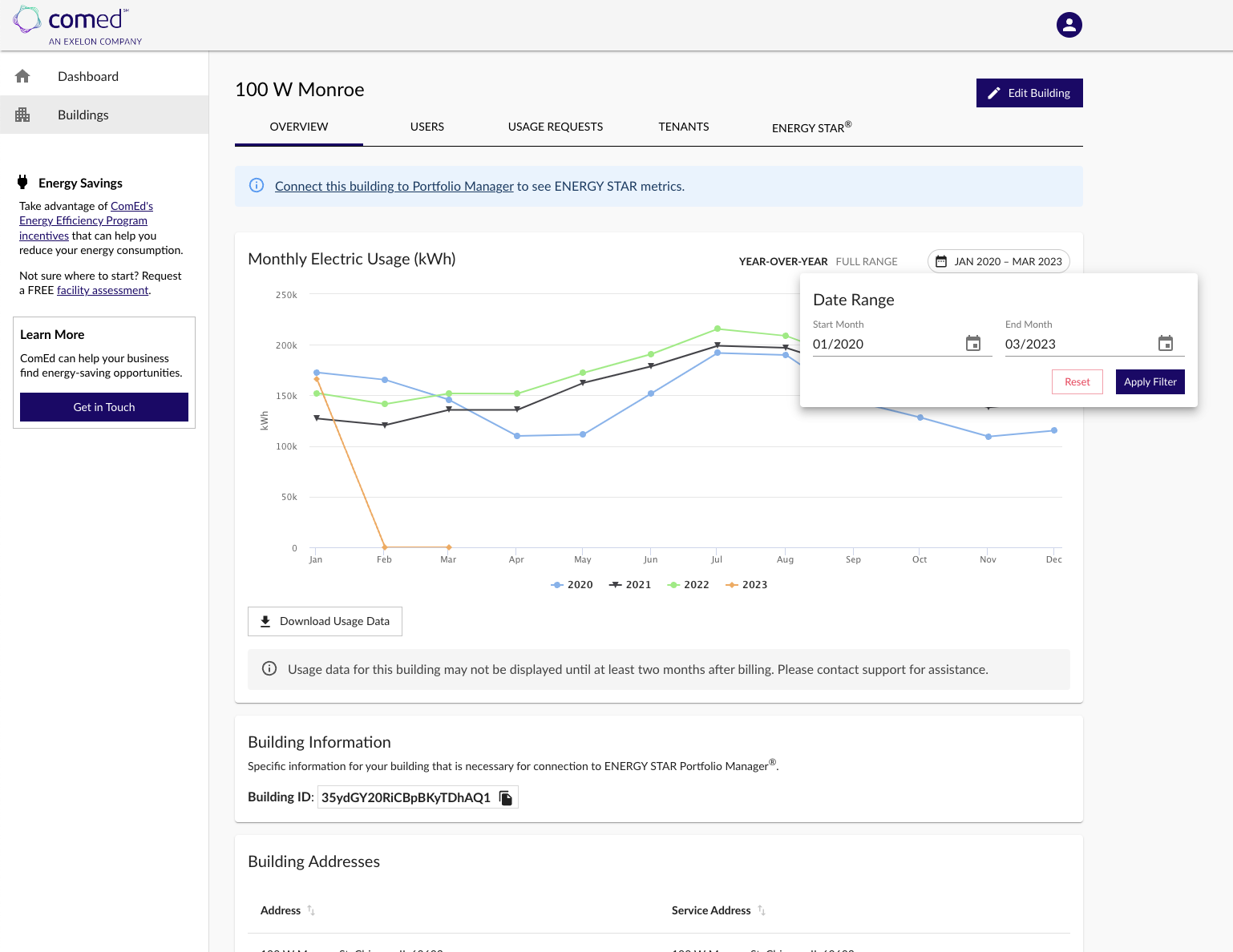1233x952 pixels.
Task: Sort the Service Address column using arrows
Action: coord(762,910)
